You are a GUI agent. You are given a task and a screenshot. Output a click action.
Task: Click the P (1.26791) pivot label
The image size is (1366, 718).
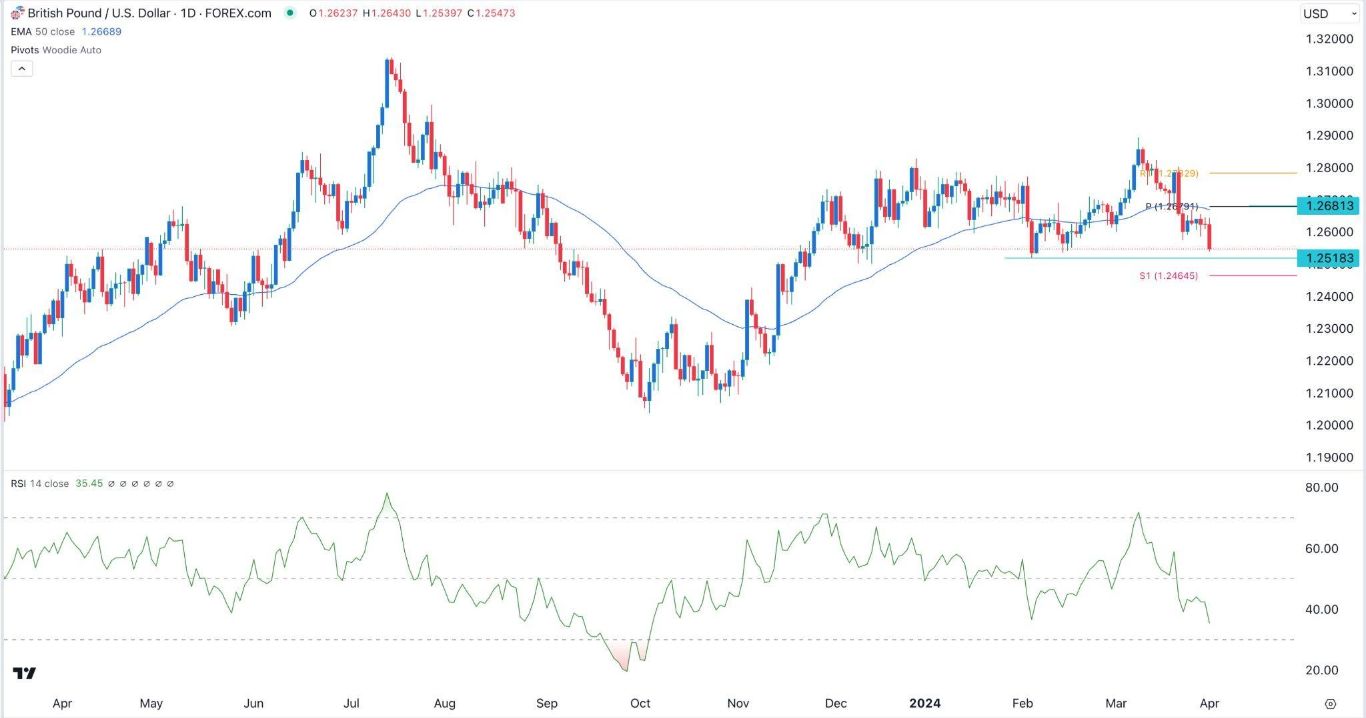pos(1172,207)
